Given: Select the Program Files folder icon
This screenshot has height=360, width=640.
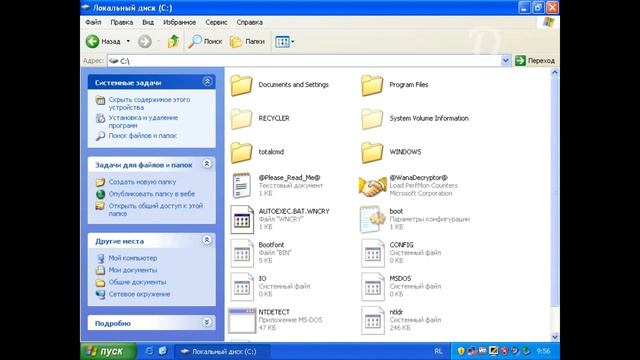Looking at the screenshot, I should 372,85.
